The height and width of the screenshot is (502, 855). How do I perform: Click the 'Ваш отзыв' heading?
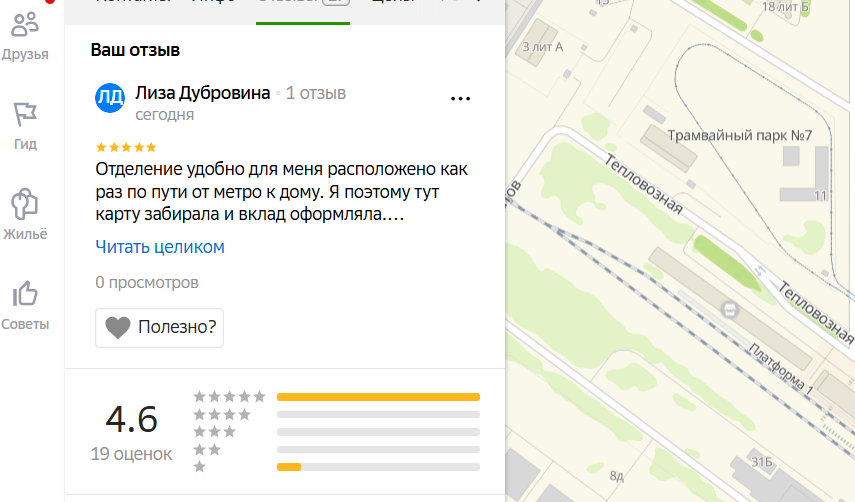(135, 50)
